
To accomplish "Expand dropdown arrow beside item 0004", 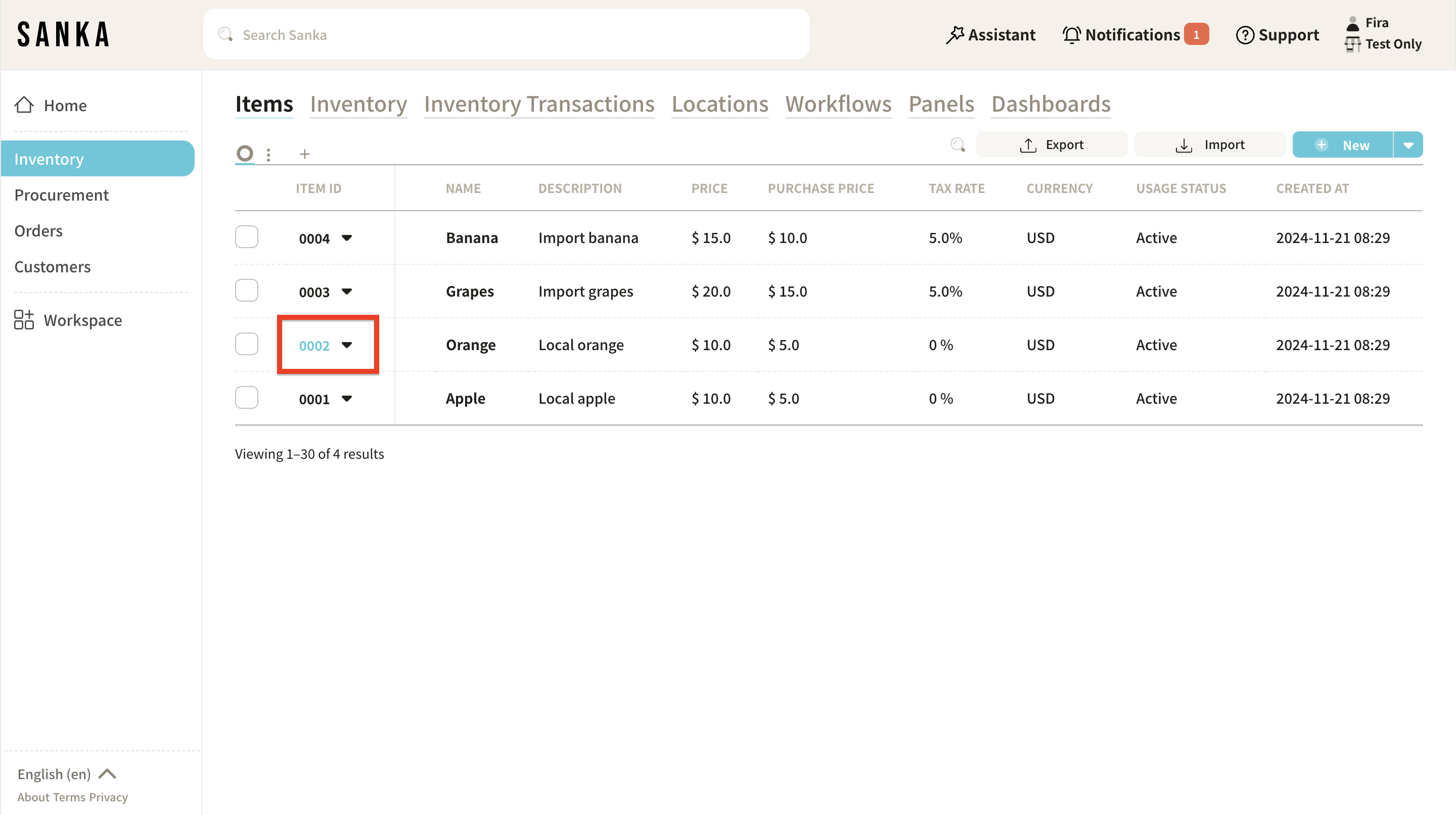I will pyautogui.click(x=347, y=238).
